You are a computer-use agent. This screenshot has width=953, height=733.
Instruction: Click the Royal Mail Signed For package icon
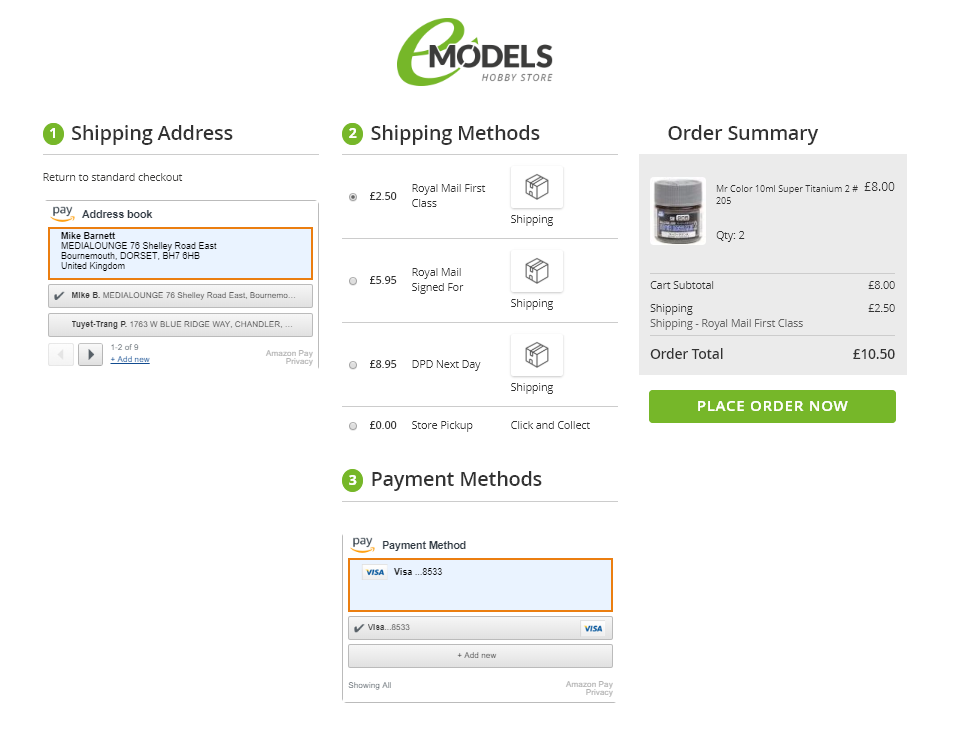coord(537,270)
